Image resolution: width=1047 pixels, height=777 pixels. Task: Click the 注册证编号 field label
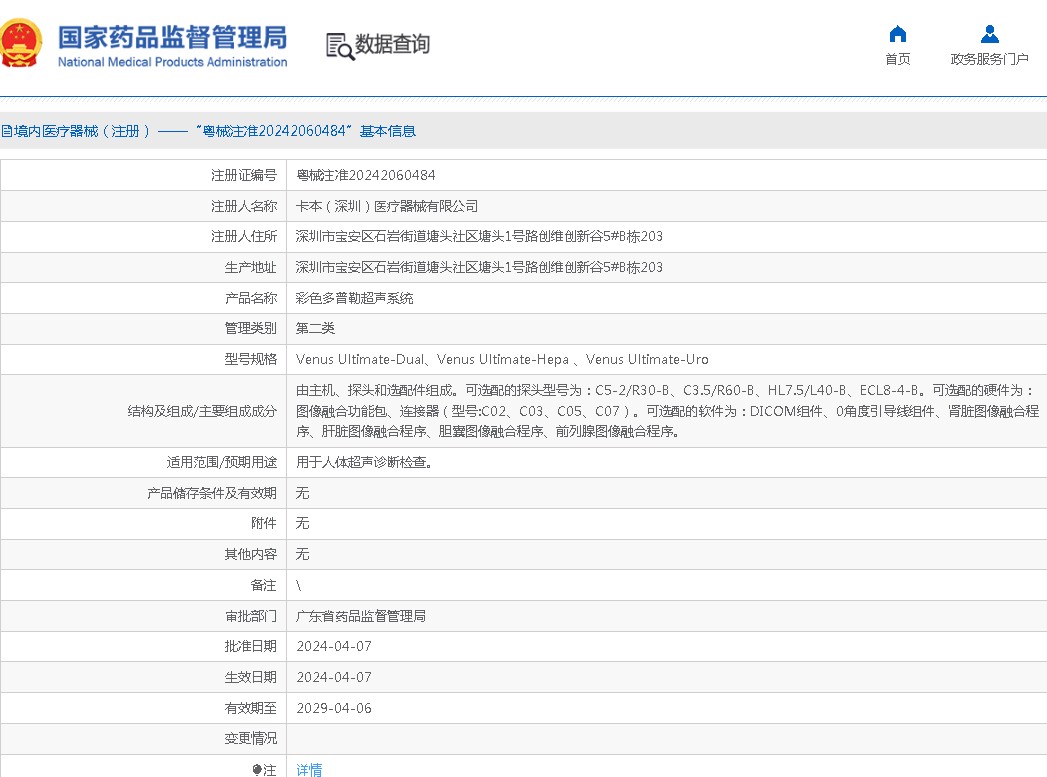(244, 176)
